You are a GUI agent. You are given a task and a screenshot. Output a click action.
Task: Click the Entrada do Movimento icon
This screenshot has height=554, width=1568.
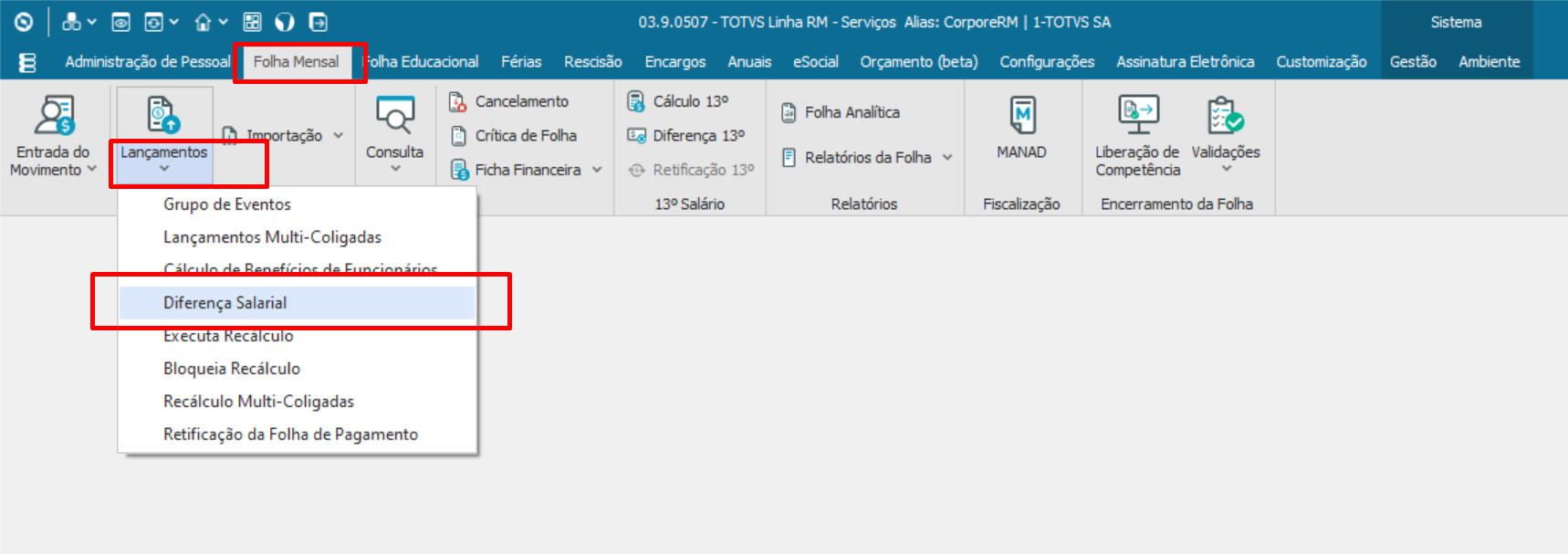tap(55, 115)
